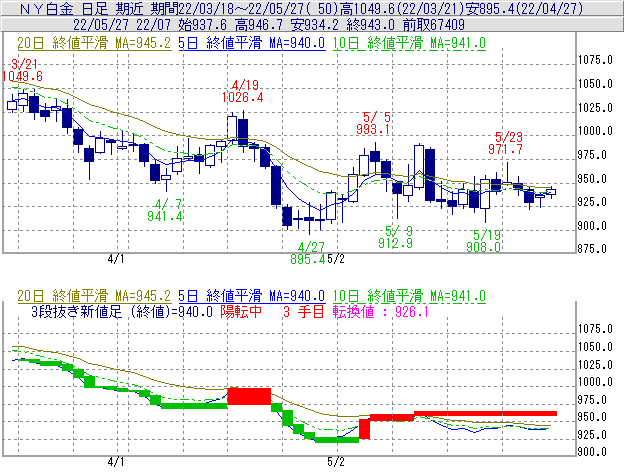Click the 5/19 908.0 low annotation
Image resolution: width=624 pixels, height=475 pixels.
click(484, 241)
